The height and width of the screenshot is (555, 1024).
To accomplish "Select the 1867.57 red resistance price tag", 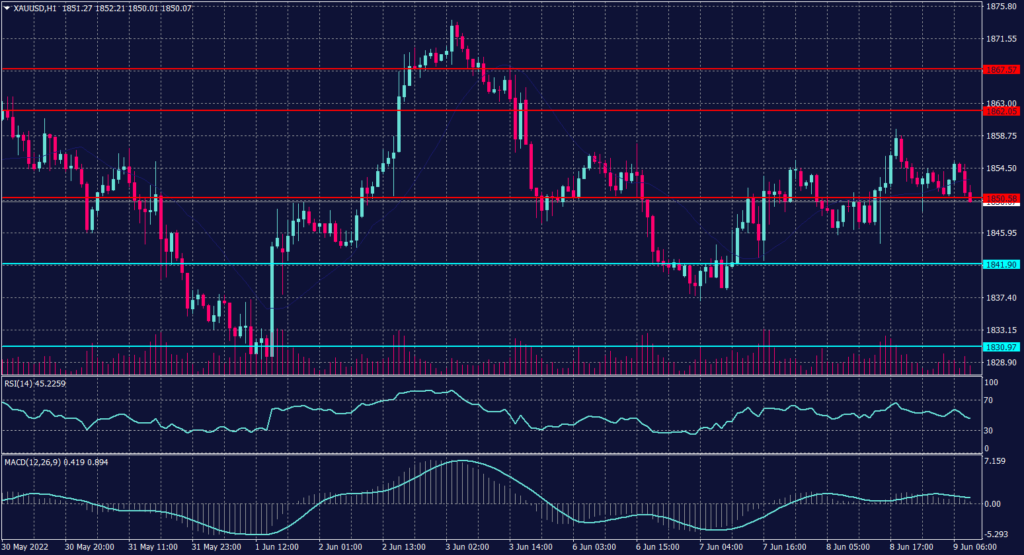I will (1000, 70).
